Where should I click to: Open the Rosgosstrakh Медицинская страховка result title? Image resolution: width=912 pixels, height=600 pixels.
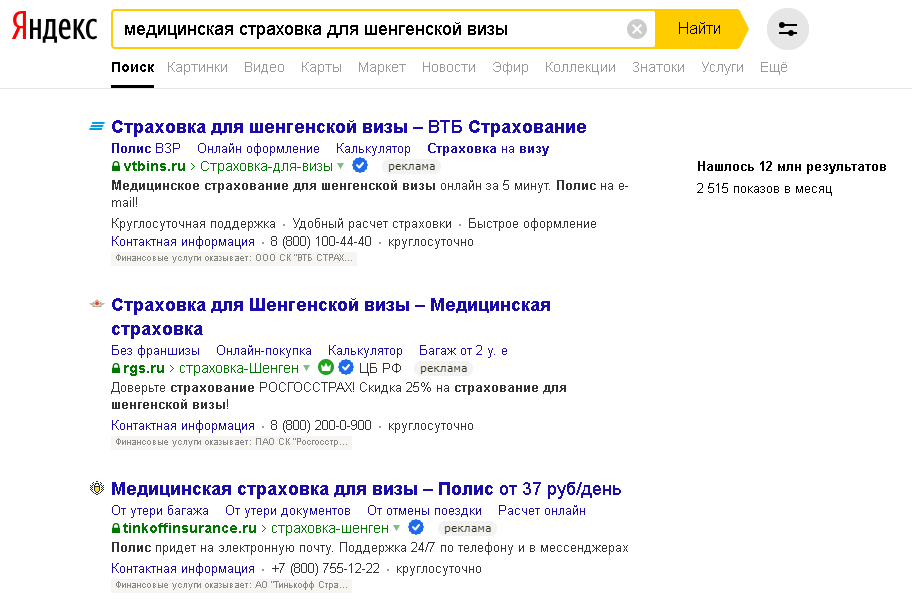(x=331, y=317)
